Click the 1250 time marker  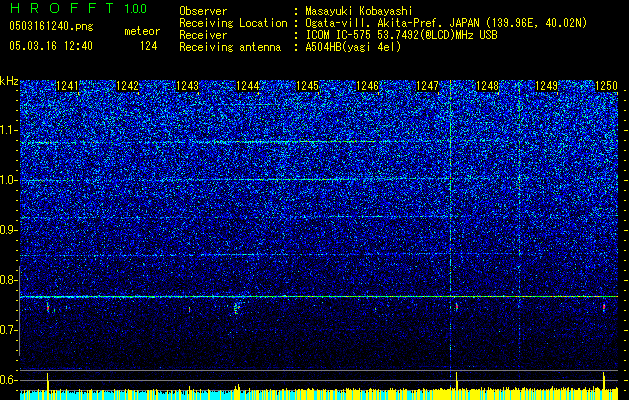606,86
